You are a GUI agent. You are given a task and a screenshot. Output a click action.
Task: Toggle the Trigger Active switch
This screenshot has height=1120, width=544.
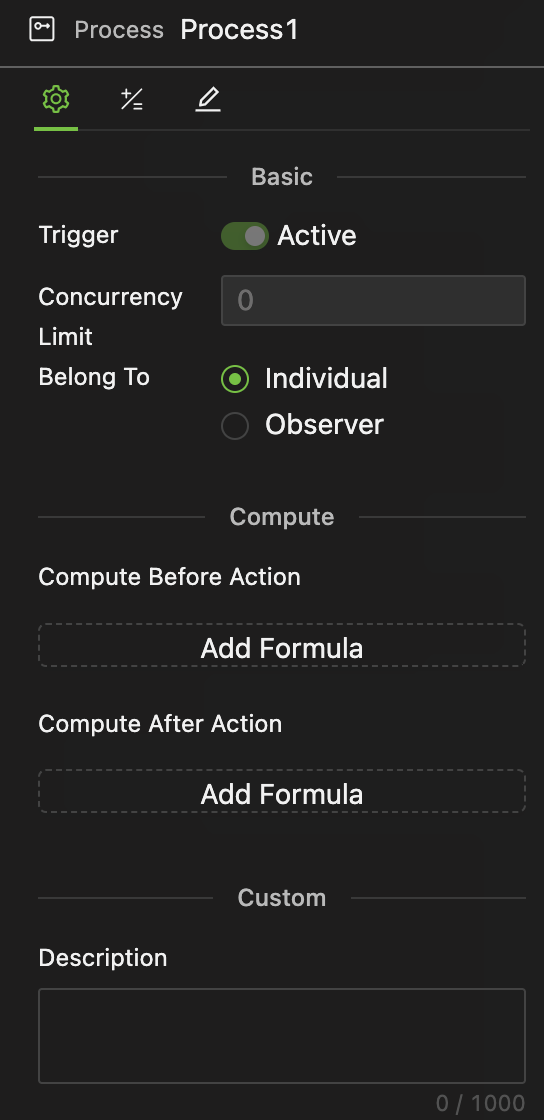click(245, 236)
